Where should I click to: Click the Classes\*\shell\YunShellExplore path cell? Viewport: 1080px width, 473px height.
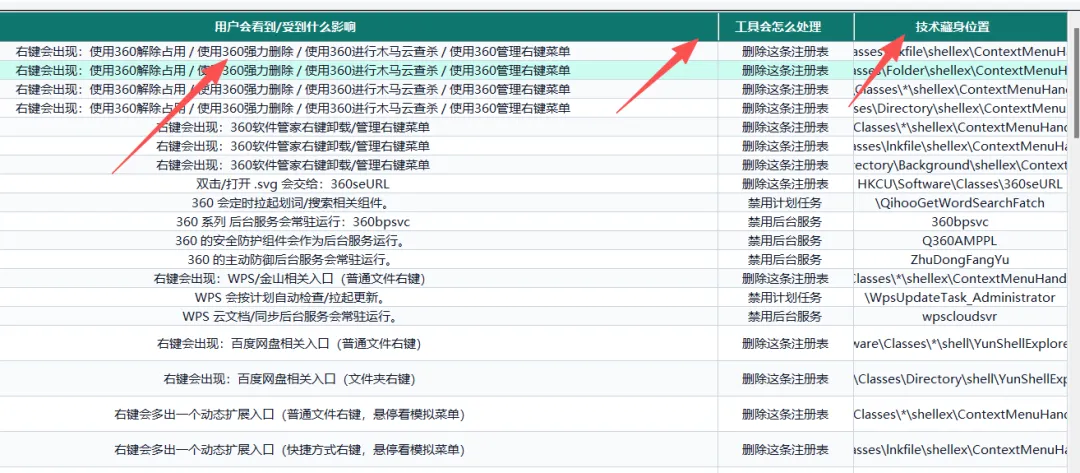[x=961, y=343]
